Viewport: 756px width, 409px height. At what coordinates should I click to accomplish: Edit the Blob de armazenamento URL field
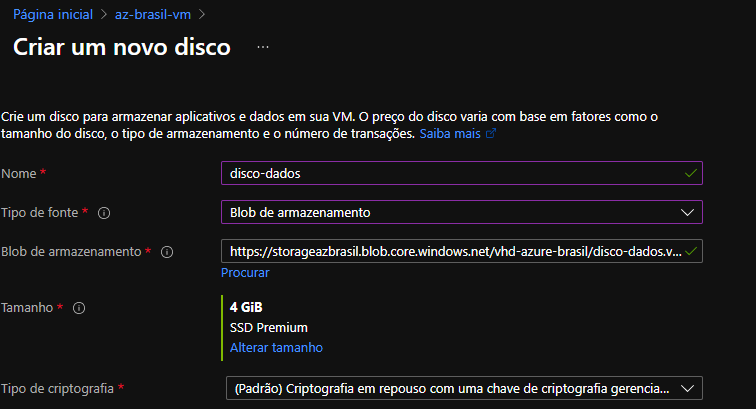click(462, 251)
